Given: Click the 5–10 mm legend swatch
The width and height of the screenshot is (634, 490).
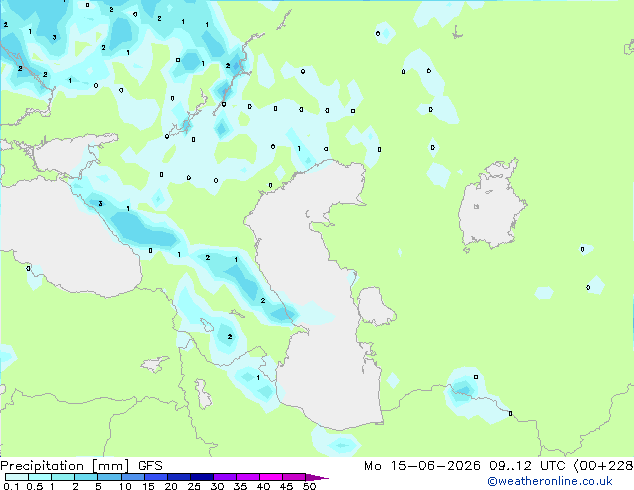Looking at the screenshot, I should pos(109,477).
